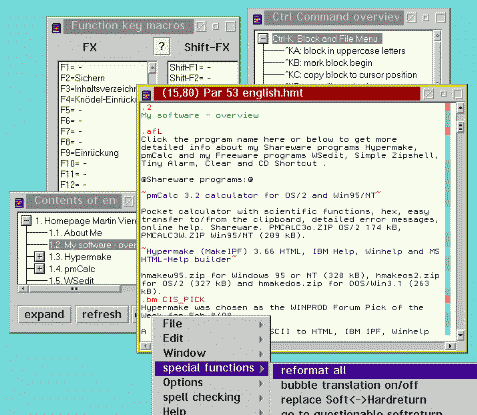Click the Ctrl Command overview title bar
The height and width of the screenshot is (415, 477).
[334, 17]
